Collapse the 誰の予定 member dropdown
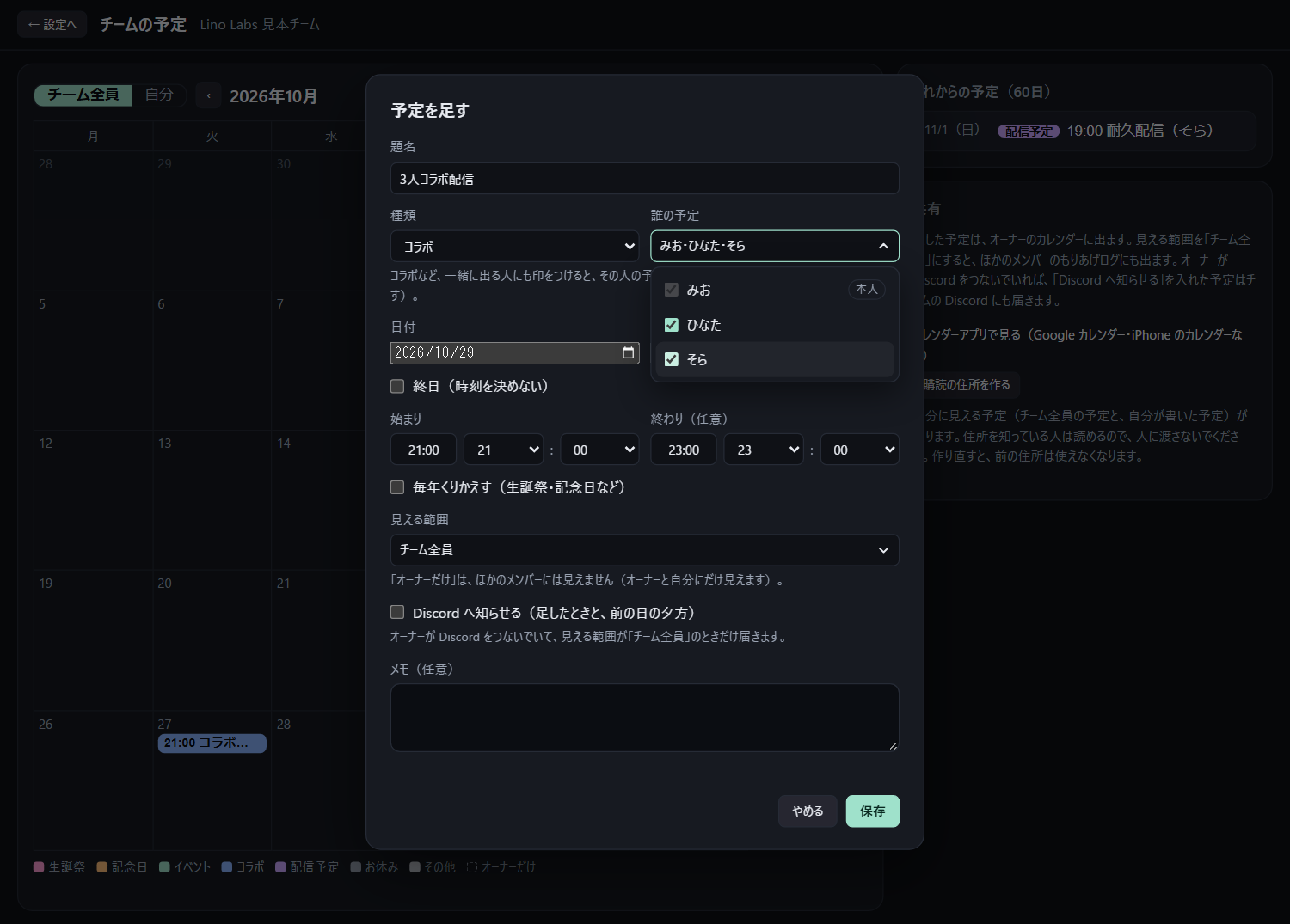The width and height of the screenshot is (1290, 924). pos(775,246)
